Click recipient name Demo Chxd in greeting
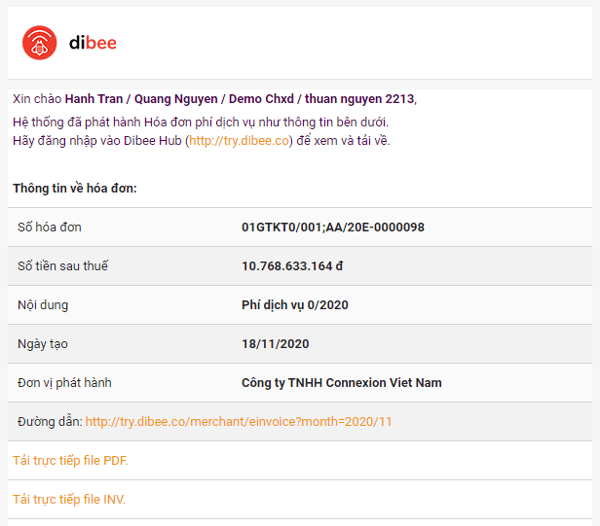The height and width of the screenshot is (526, 600). point(261,99)
